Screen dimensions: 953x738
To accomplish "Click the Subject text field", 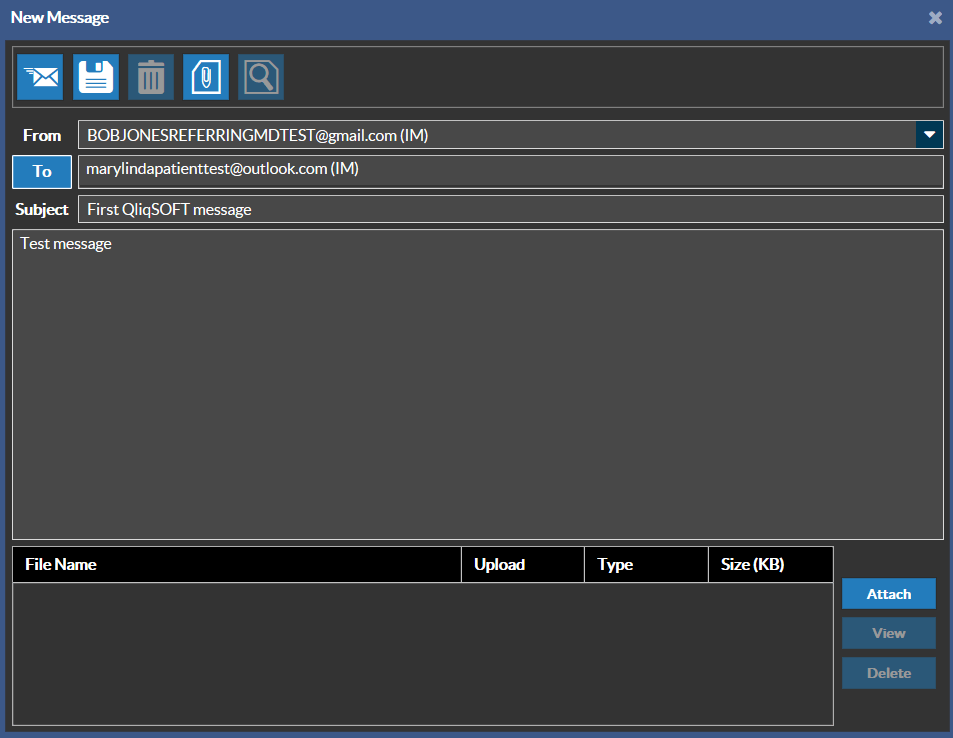I will coord(510,210).
